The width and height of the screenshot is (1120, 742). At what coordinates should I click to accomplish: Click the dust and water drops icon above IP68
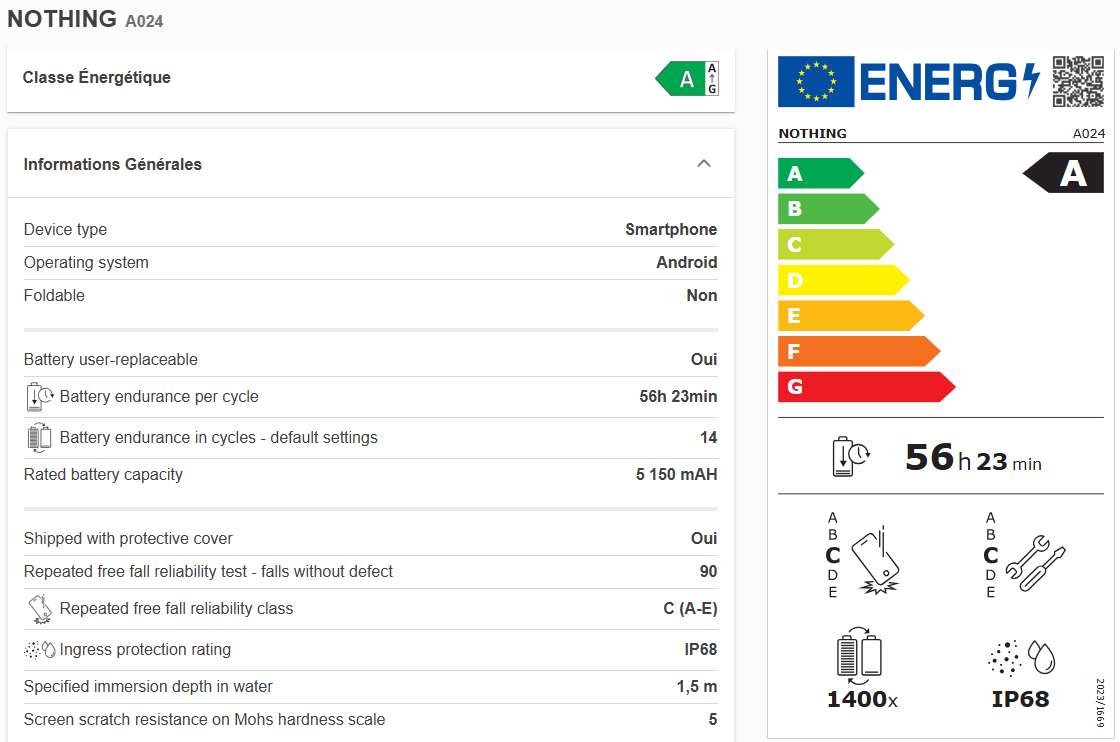1021,657
